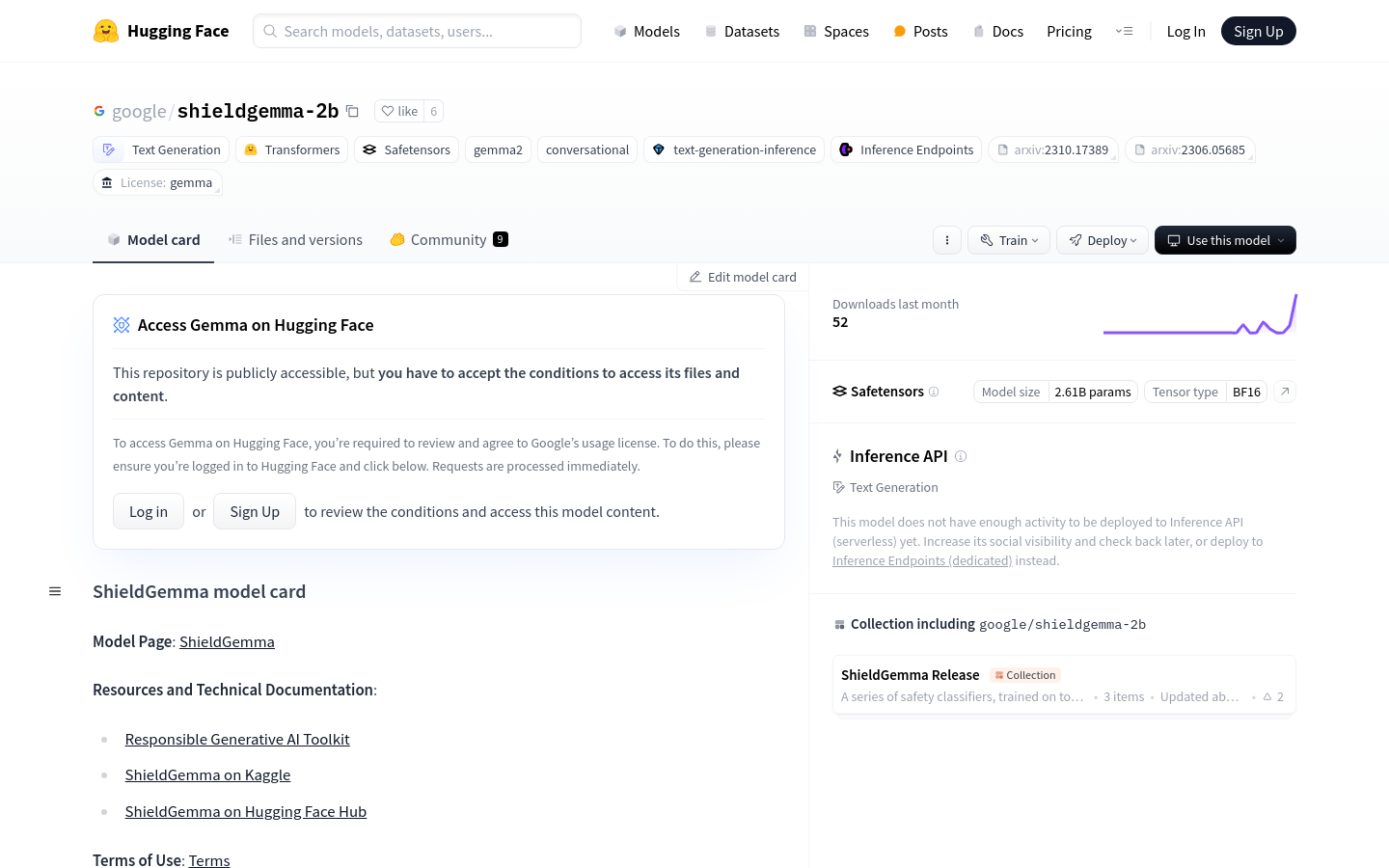Click the Edit model card button
Image resolution: width=1389 pixels, height=868 pixels.
[x=743, y=277]
